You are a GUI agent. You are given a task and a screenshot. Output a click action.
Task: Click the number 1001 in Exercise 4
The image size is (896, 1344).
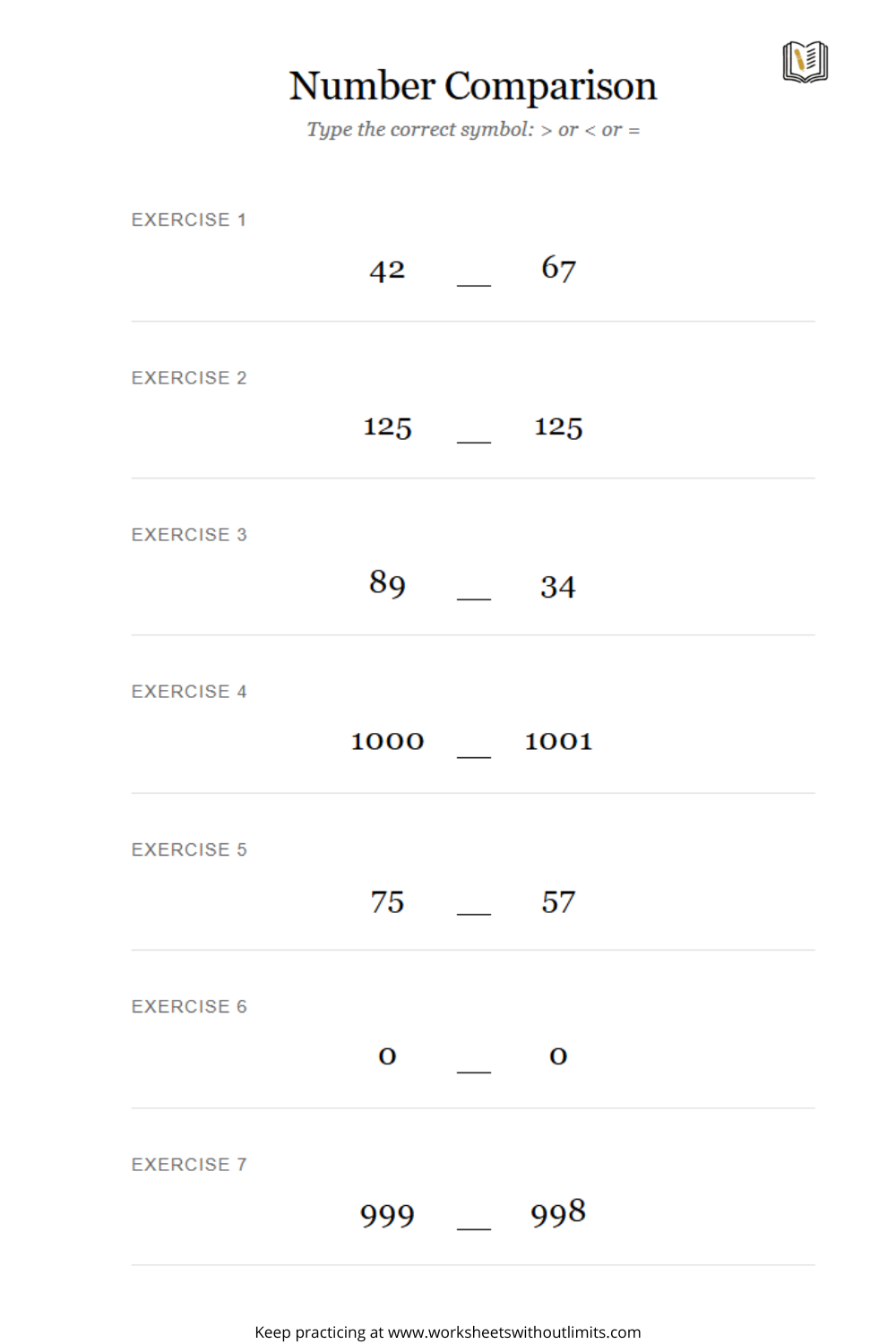(x=558, y=741)
